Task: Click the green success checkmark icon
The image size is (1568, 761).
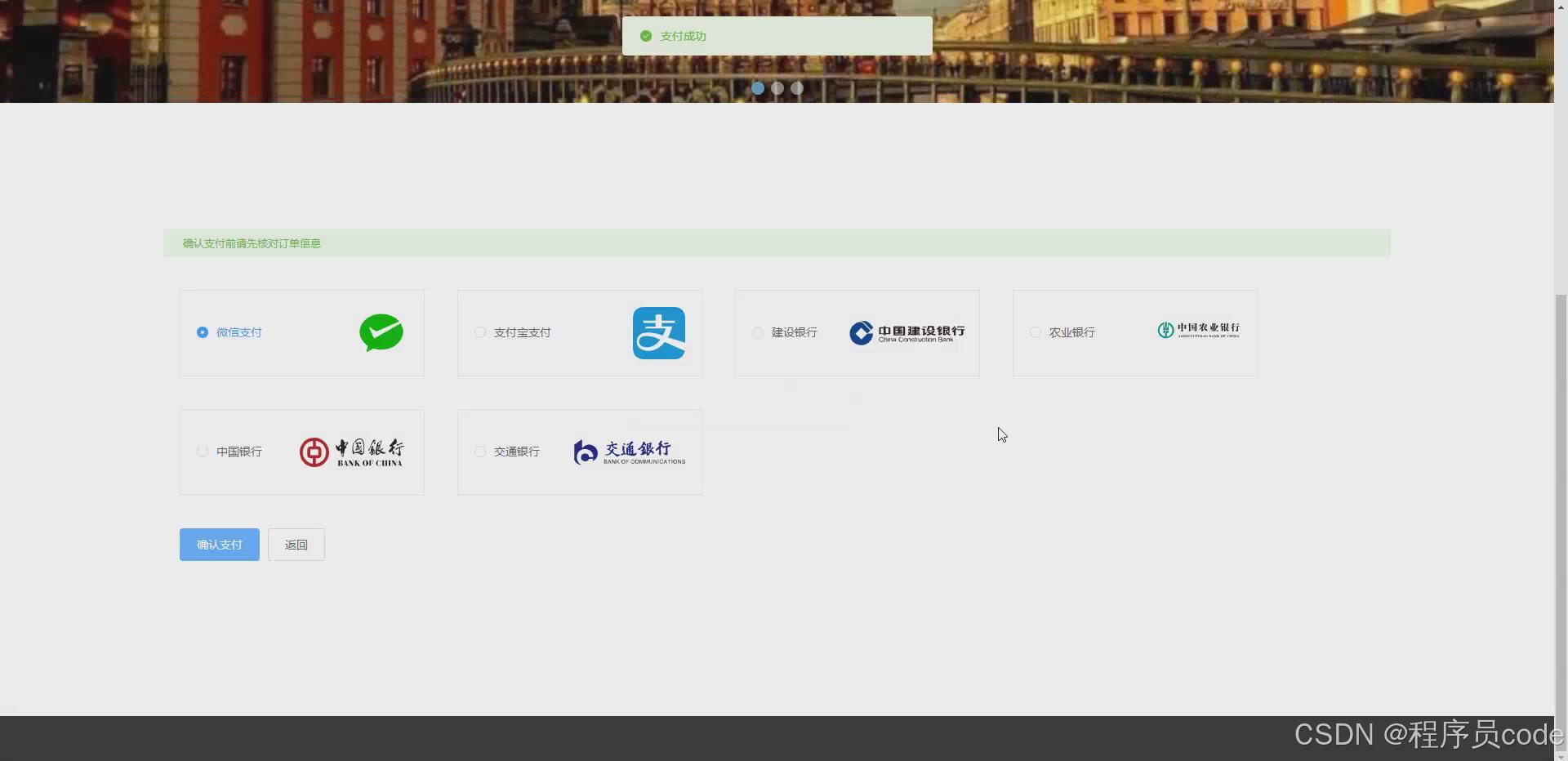Action: click(646, 36)
